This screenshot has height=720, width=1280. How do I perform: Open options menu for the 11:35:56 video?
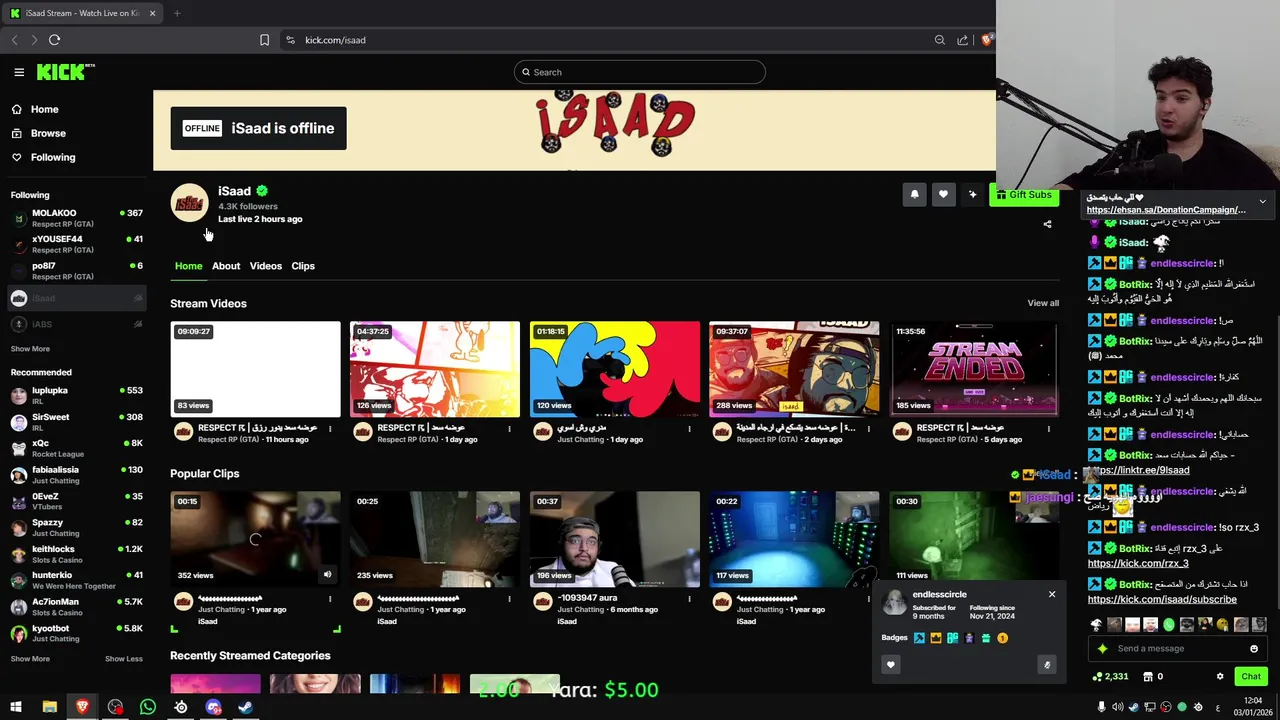click(x=1048, y=429)
